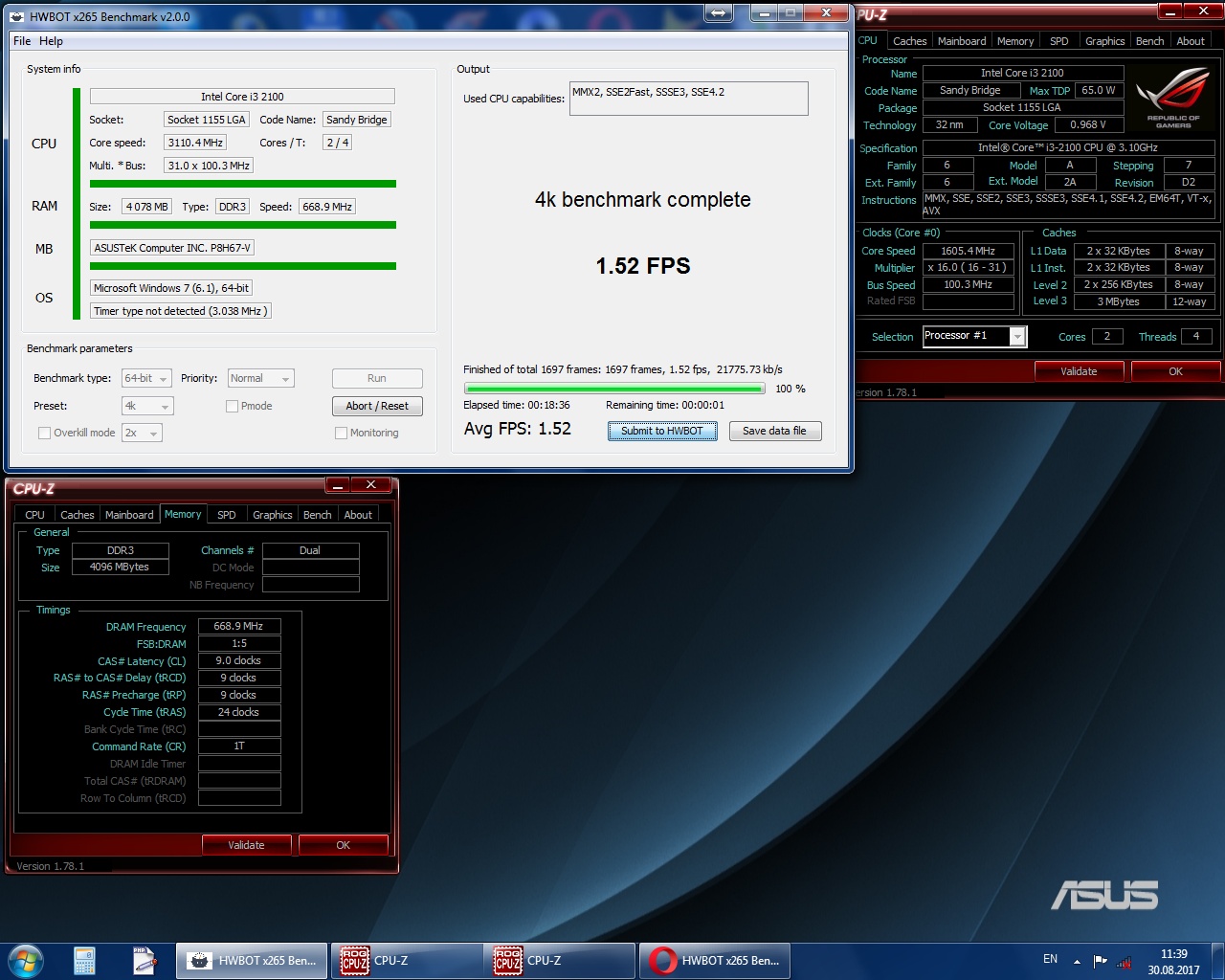Click the Channels # Dual value

pos(310,550)
